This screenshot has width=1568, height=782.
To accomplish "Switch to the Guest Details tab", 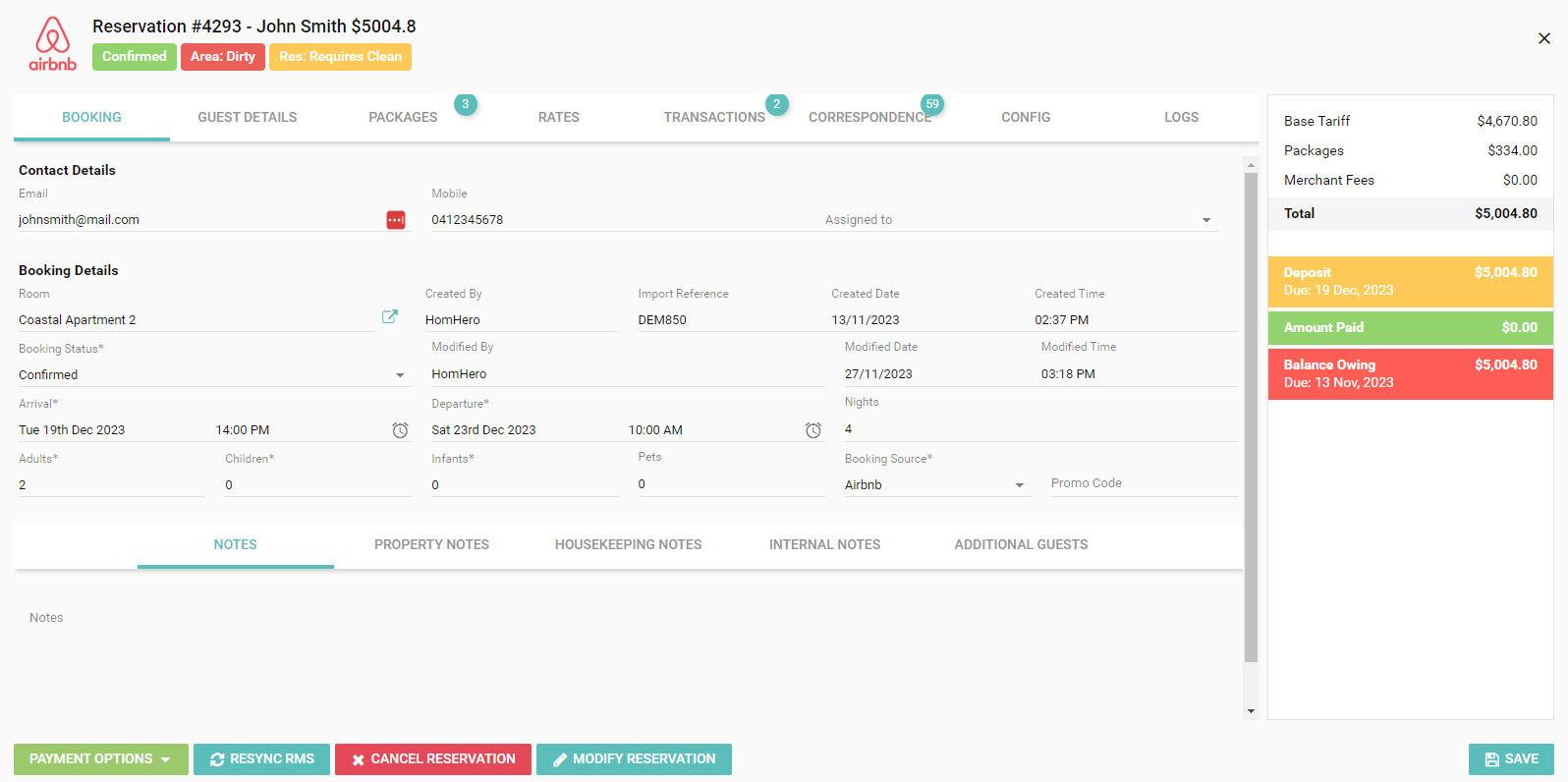I will click(247, 117).
